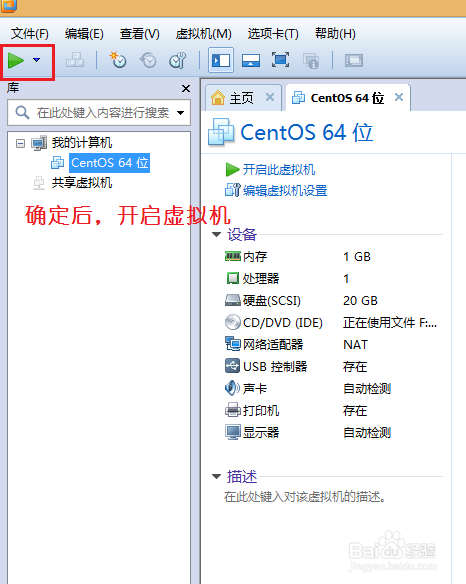Select 我的计算机 in the library tree
This screenshot has width=466, height=584.
(x=82, y=143)
